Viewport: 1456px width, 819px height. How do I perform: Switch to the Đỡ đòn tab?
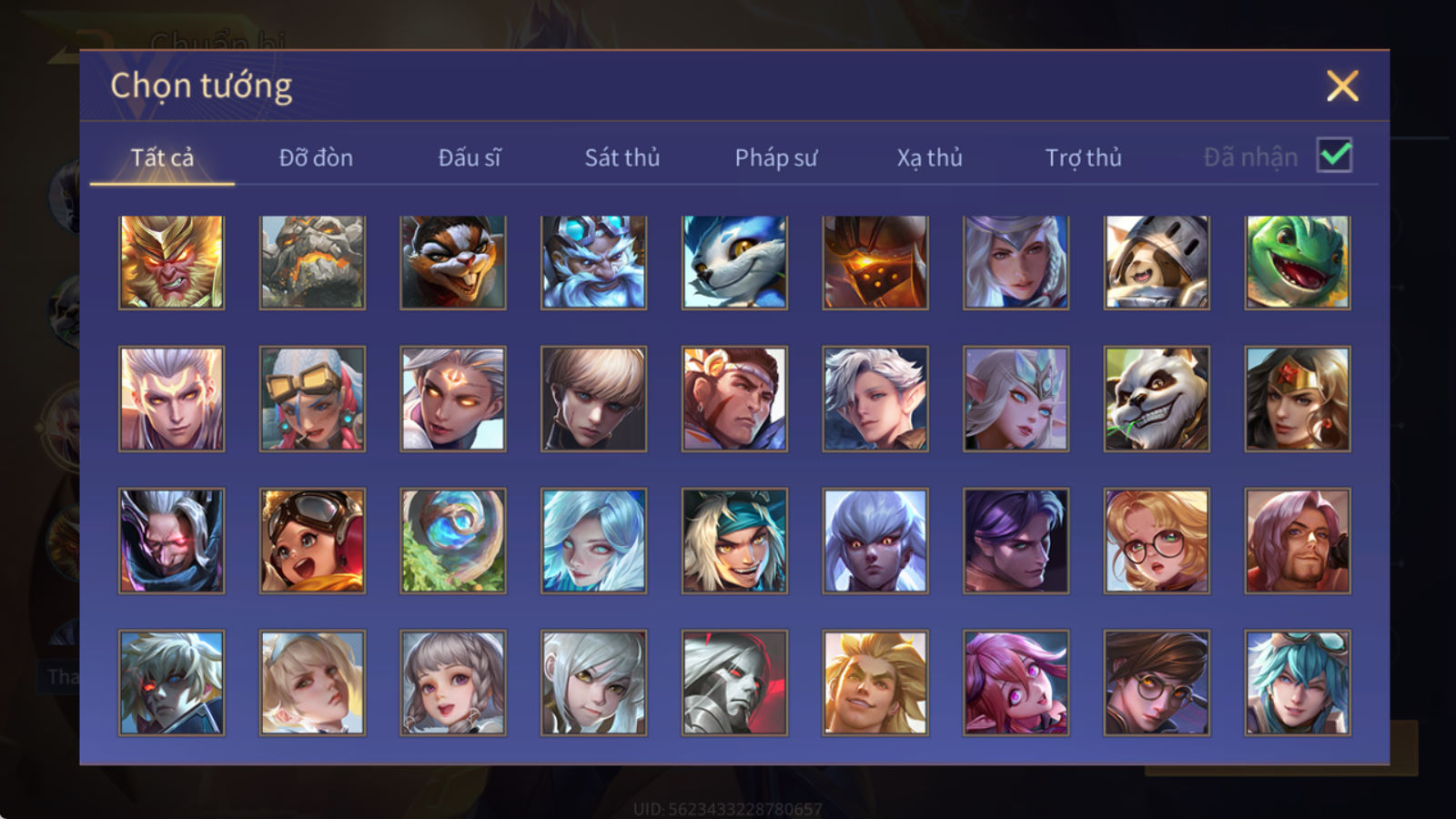coord(316,157)
